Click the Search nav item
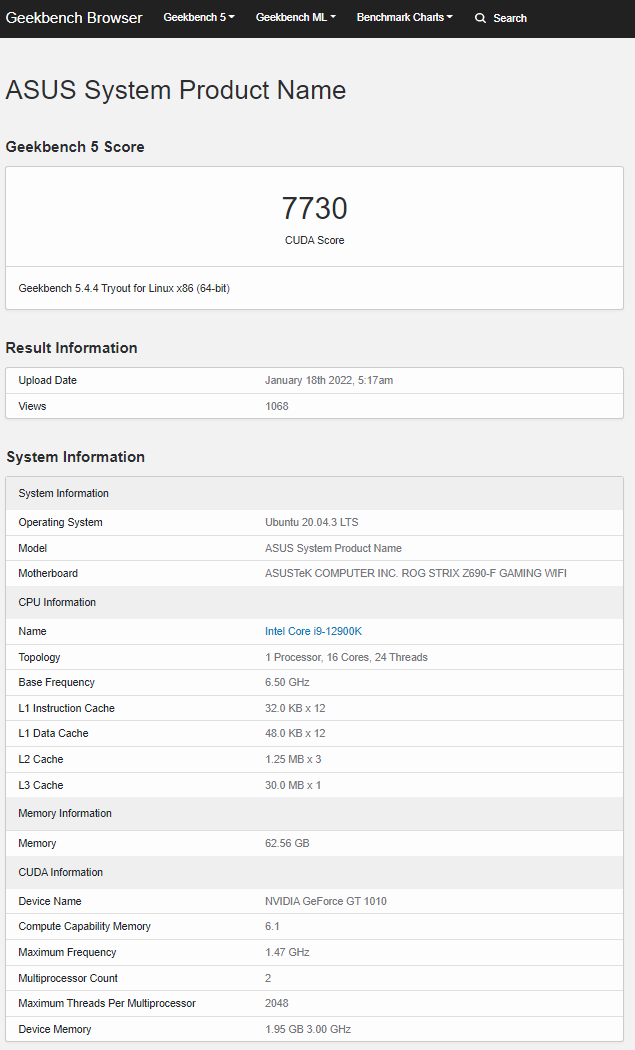 tap(501, 18)
